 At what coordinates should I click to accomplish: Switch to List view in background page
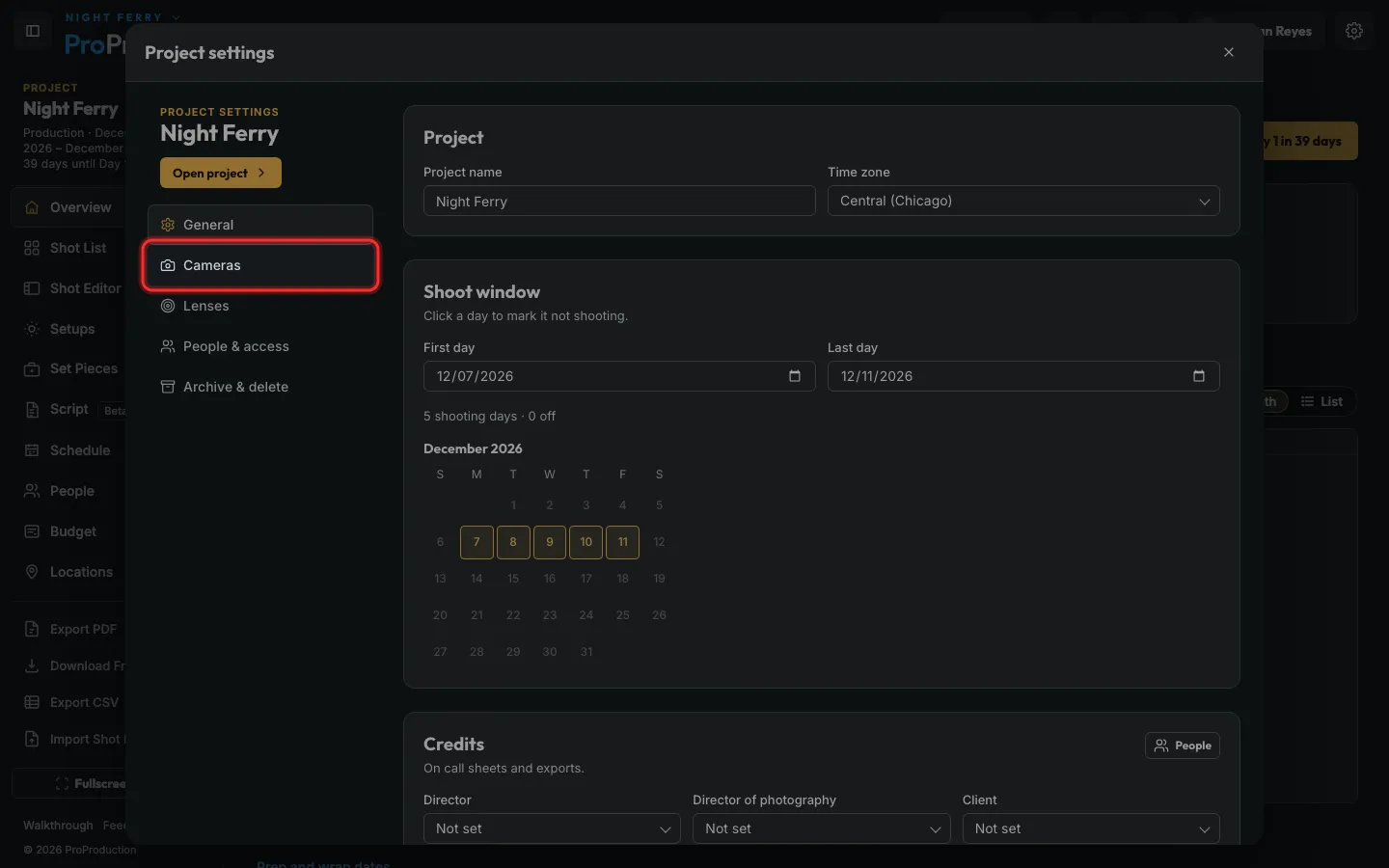pos(1321,401)
